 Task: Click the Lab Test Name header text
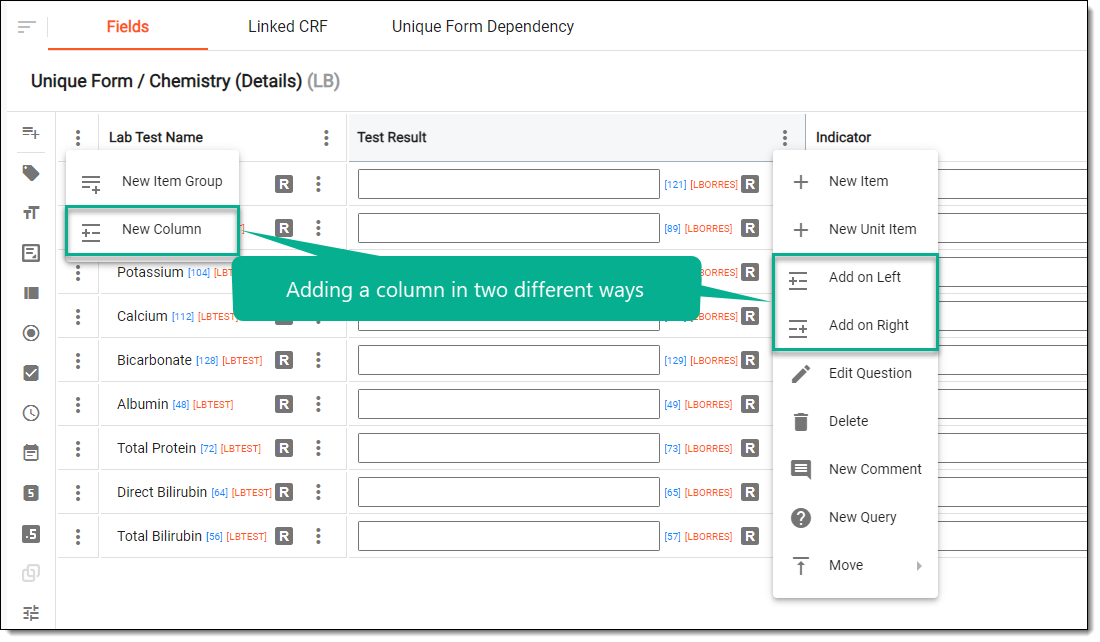click(156, 138)
